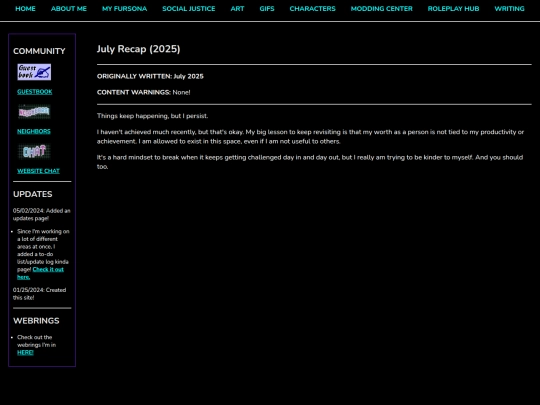The image size is (540, 405).
Task: Click the 'ORIGINALLY WRITTEN: July 2025' line
Action: (x=150, y=76)
